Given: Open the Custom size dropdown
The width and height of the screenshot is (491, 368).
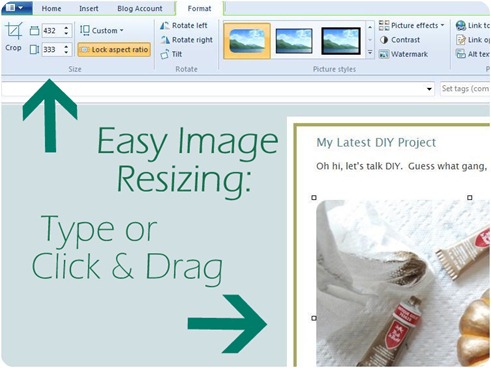Looking at the screenshot, I should click(101, 30).
